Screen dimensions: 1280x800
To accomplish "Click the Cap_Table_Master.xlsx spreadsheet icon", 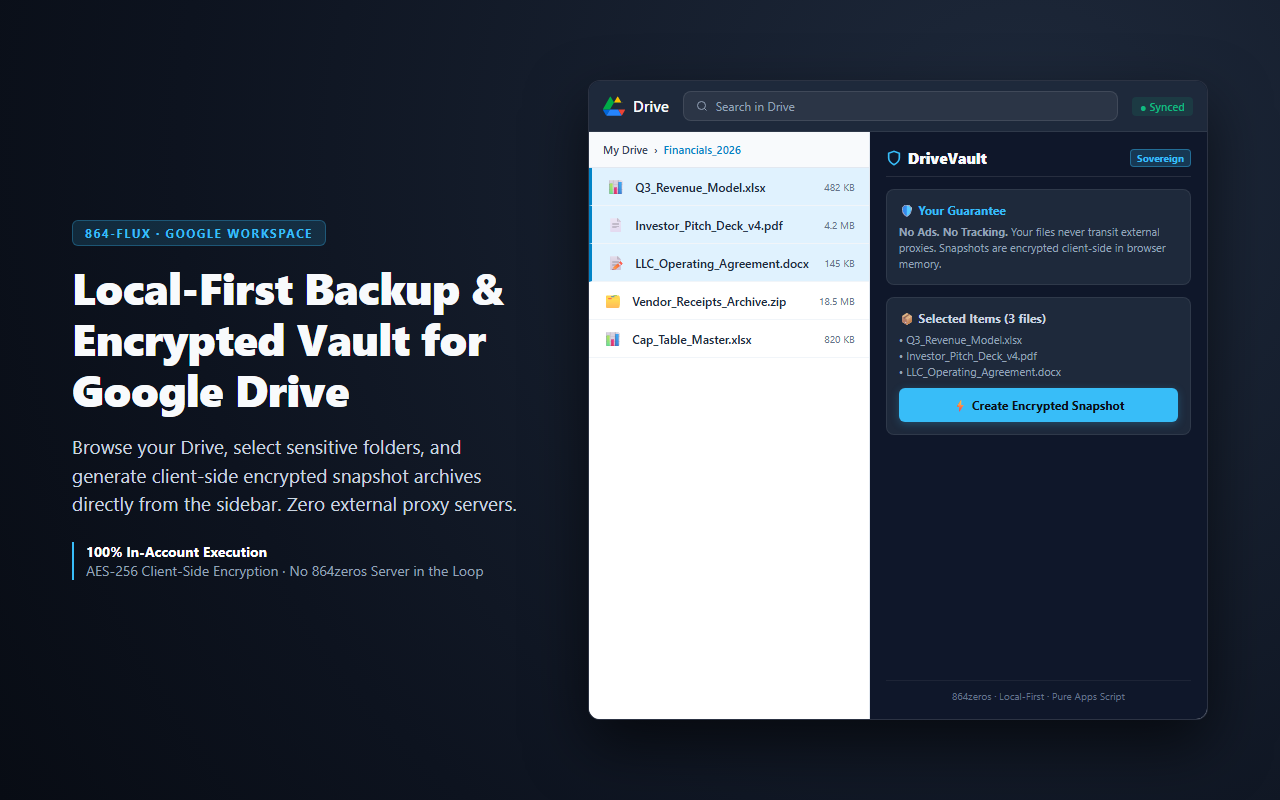I will click(x=612, y=339).
